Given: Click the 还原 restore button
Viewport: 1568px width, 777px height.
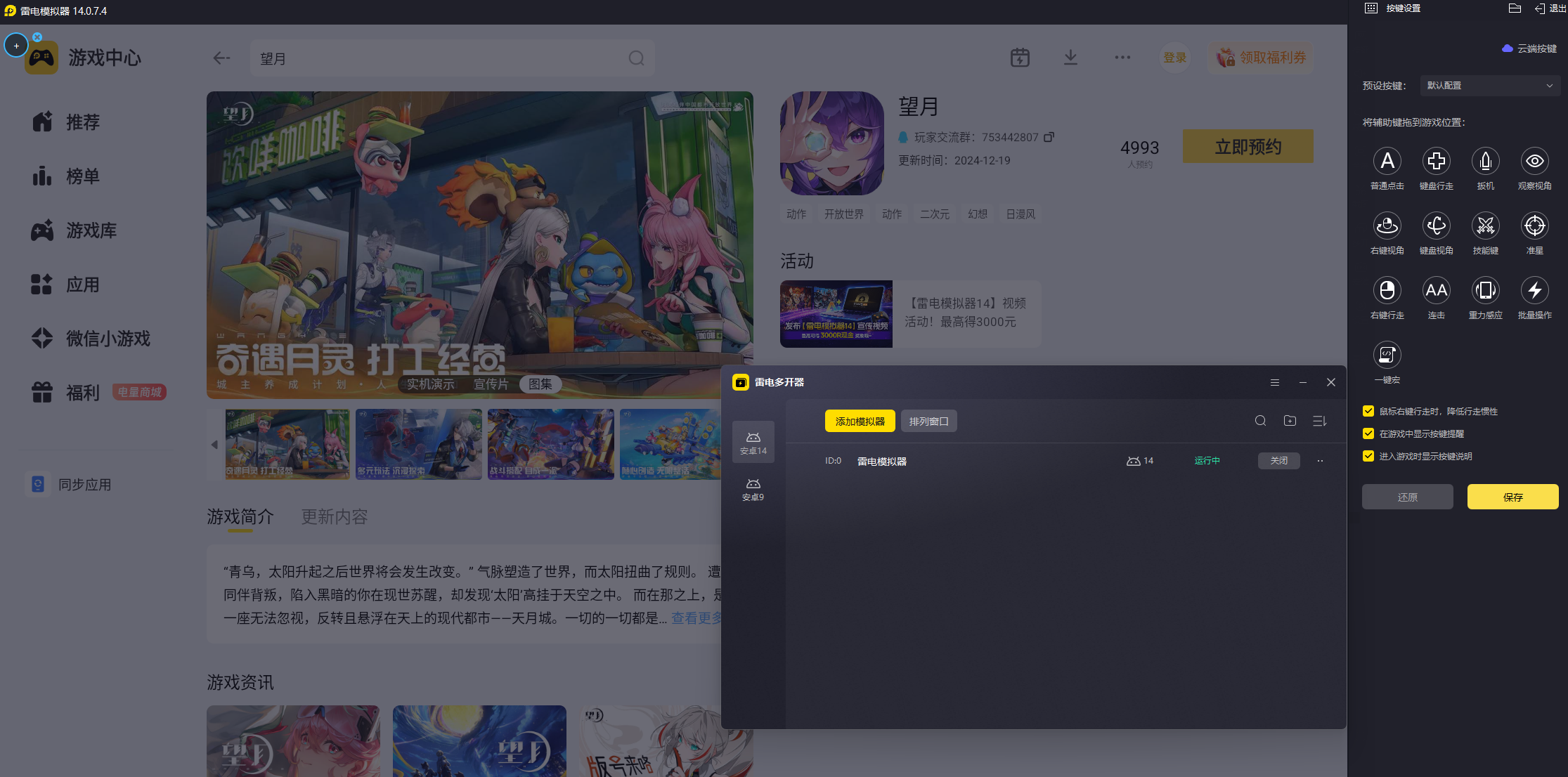Looking at the screenshot, I should click(1408, 497).
